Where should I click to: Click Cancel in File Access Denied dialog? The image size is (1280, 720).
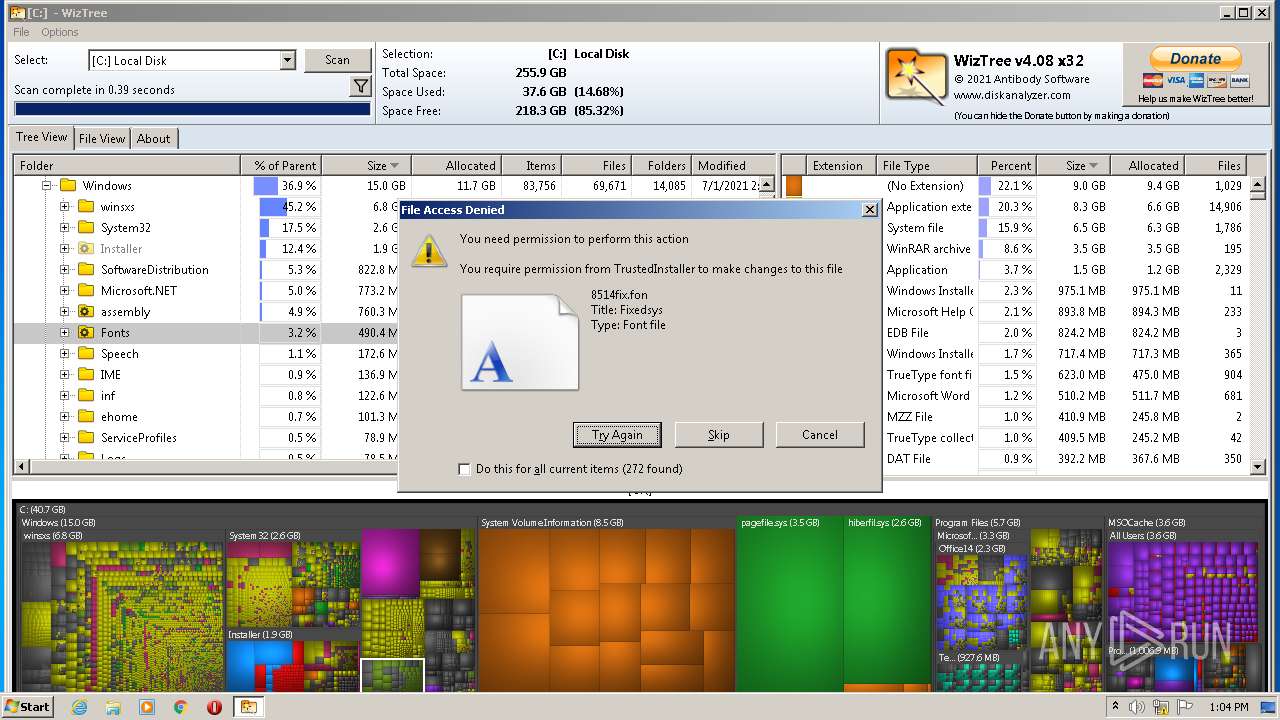820,435
